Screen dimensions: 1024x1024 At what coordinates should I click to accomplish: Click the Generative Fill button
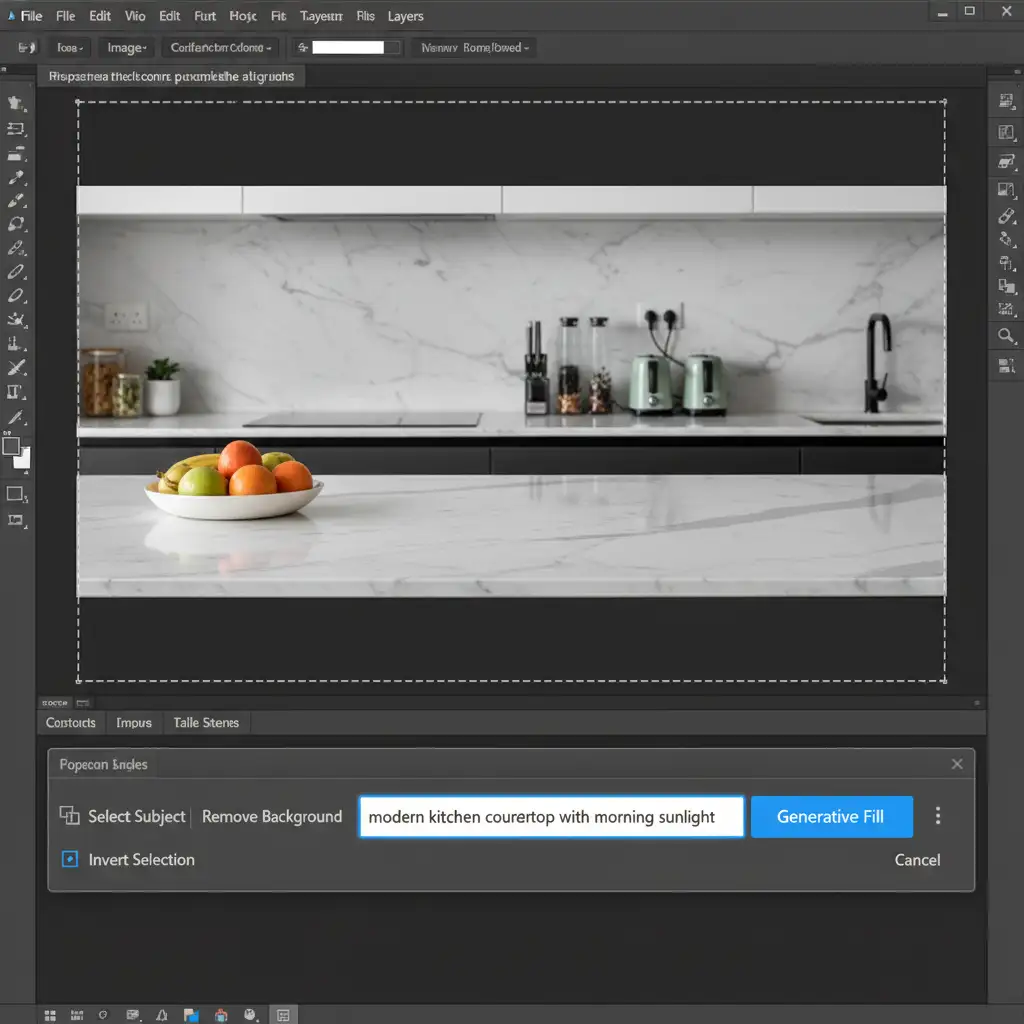(831, 816)
